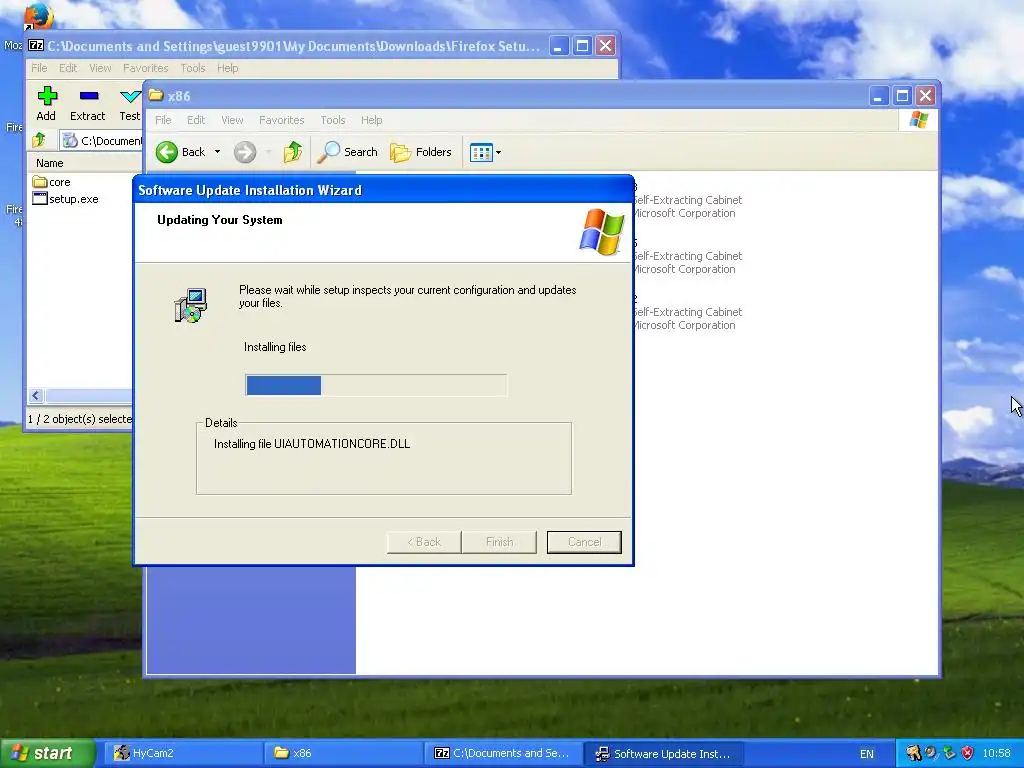The height and width of the screenshot is (768, 1024).
Task: Click Cancel in the Update Wizard
Action: [584, 542]
